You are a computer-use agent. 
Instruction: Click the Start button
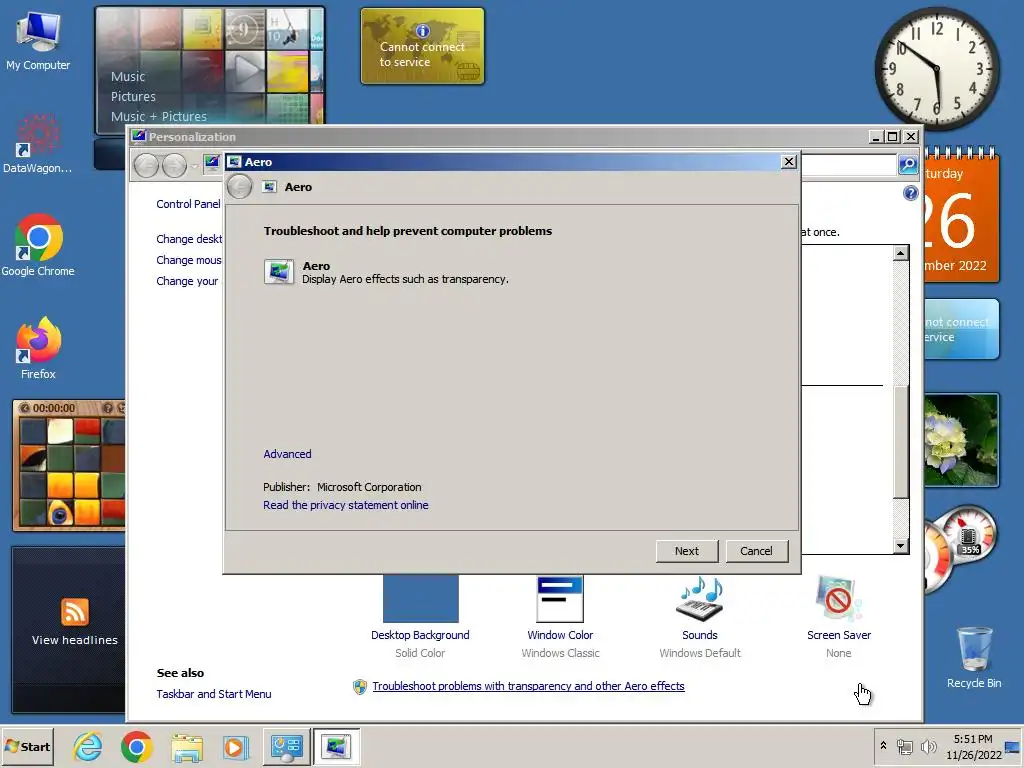pyautogui.click(x=27, y=746)
